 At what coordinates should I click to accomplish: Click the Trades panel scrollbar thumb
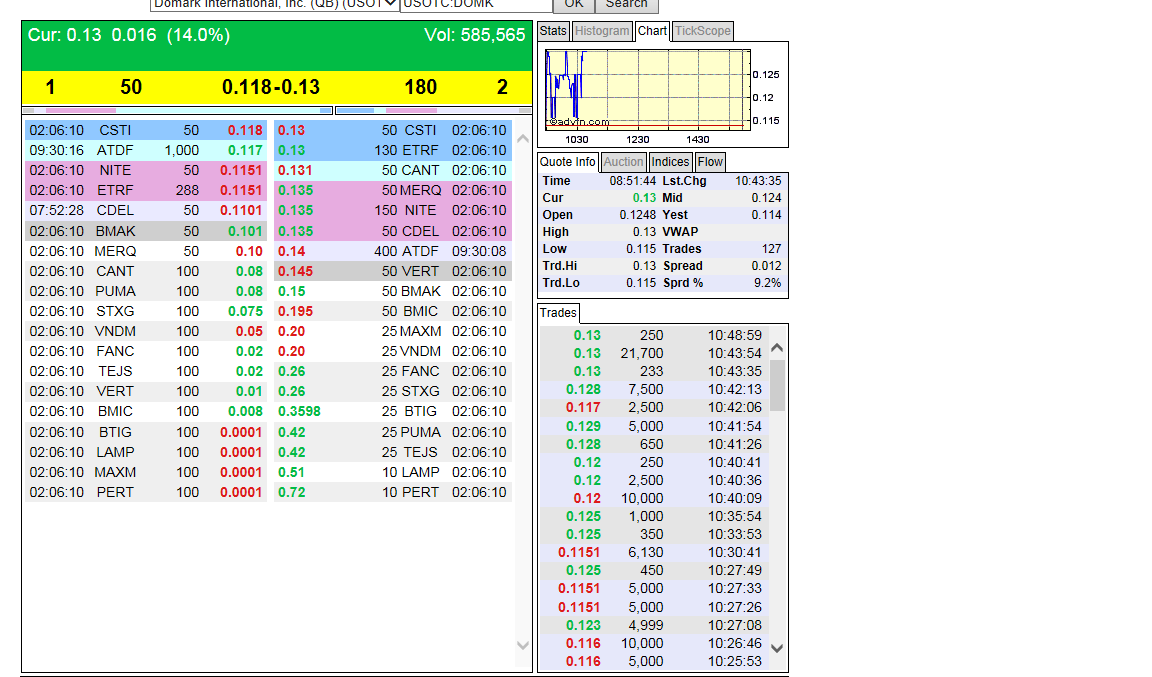777,385
